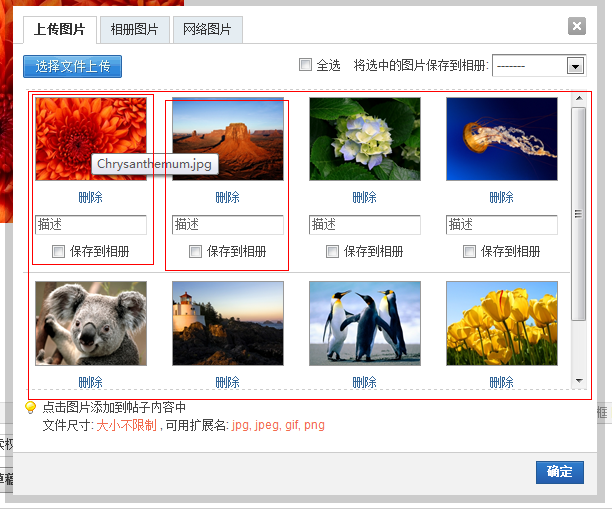Open the album selection dropdown

[575, 66]
